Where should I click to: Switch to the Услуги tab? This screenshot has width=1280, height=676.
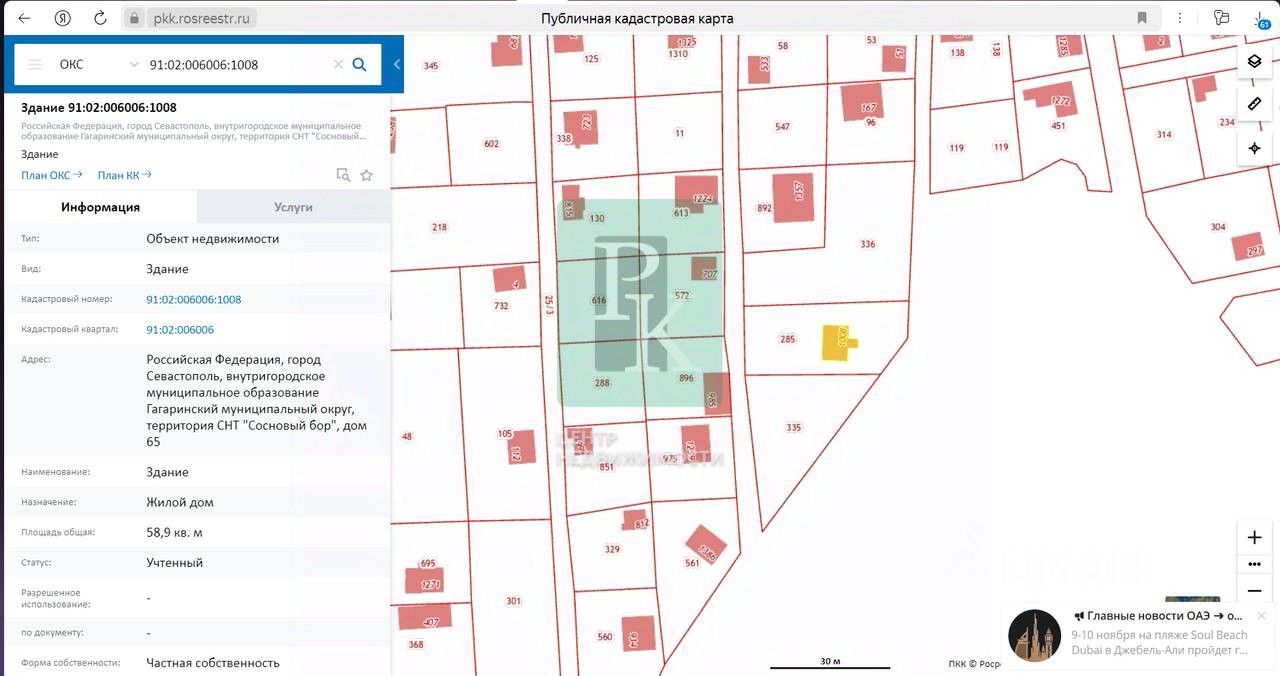pos(293,207)
